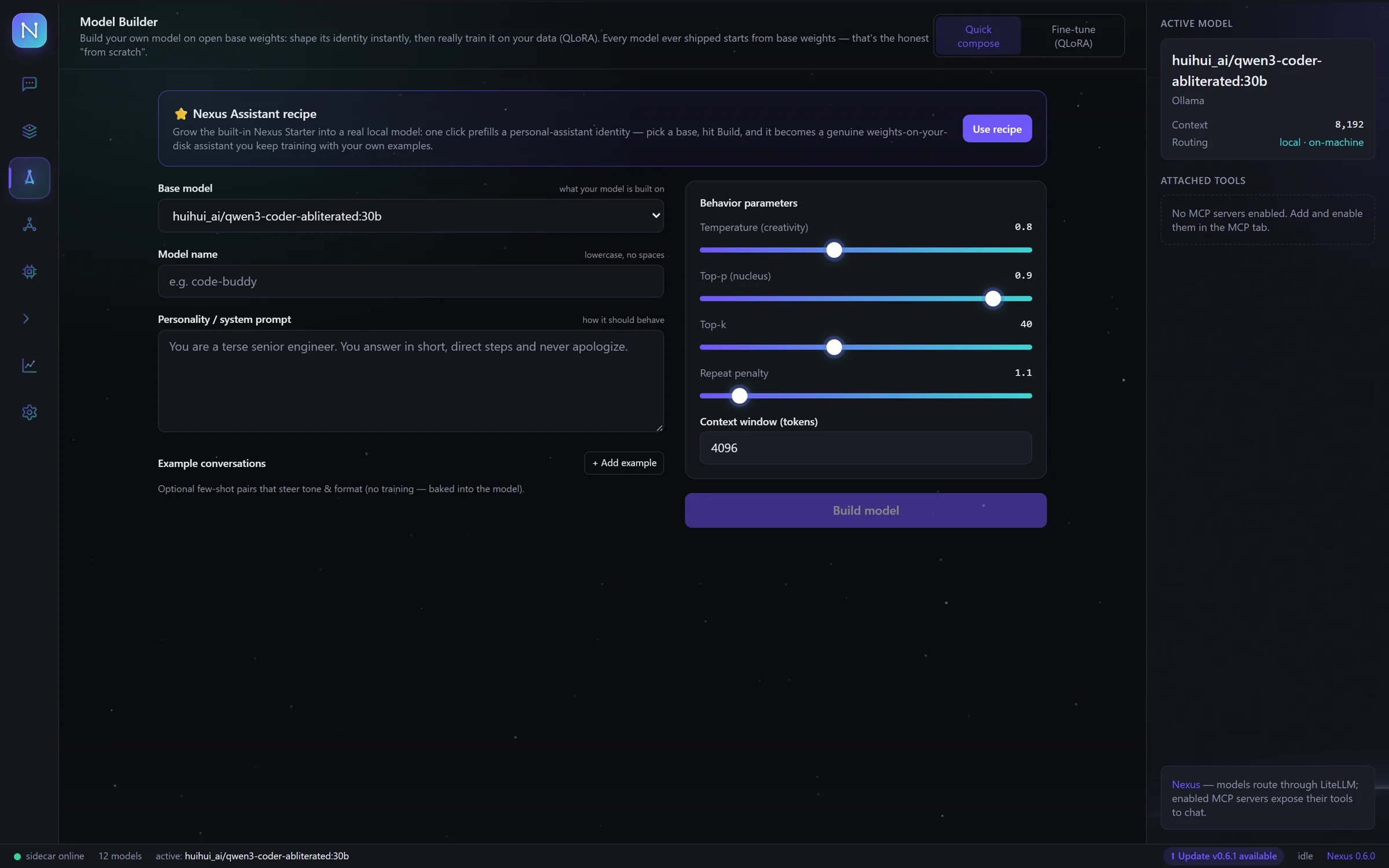Focus the Model name input field
The image size is (1389, 868).
point(411,281)
